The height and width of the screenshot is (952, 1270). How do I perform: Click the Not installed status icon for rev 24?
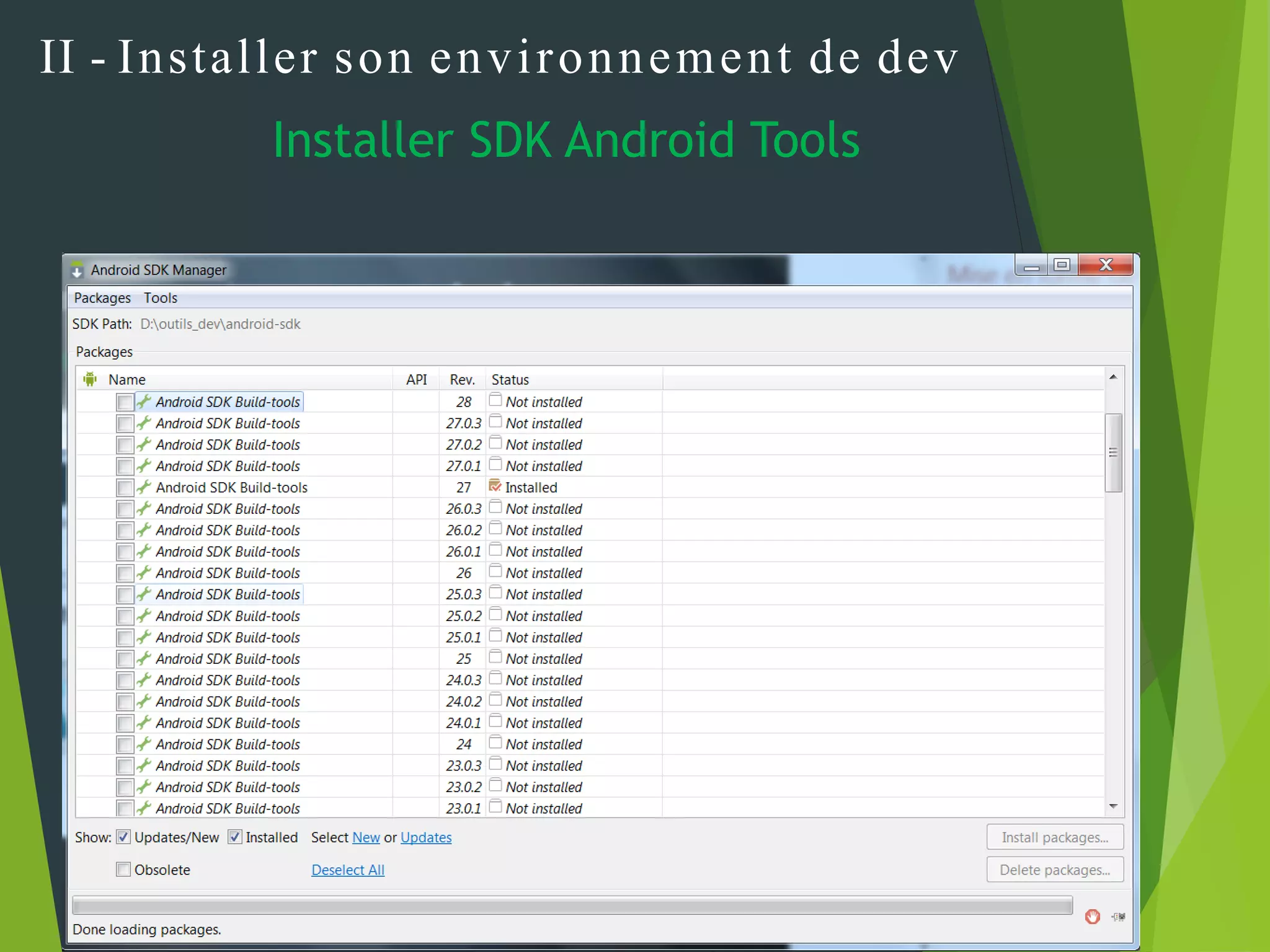pyautogui.click(x=495, y=742)
